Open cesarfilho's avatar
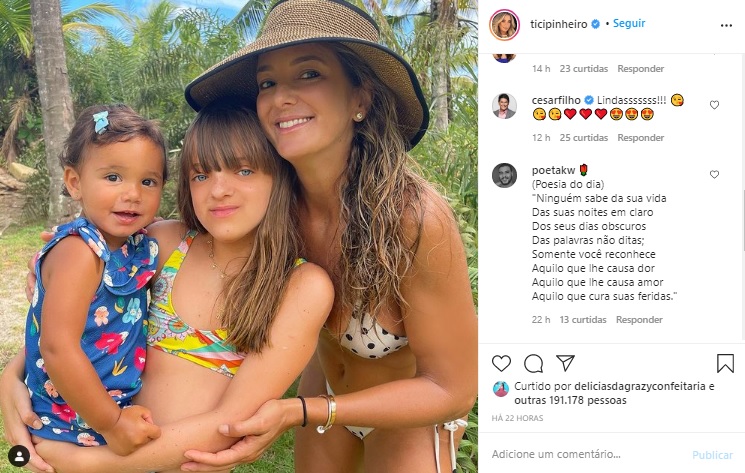This screenshot has height=473, width=745. pos(504,106)
